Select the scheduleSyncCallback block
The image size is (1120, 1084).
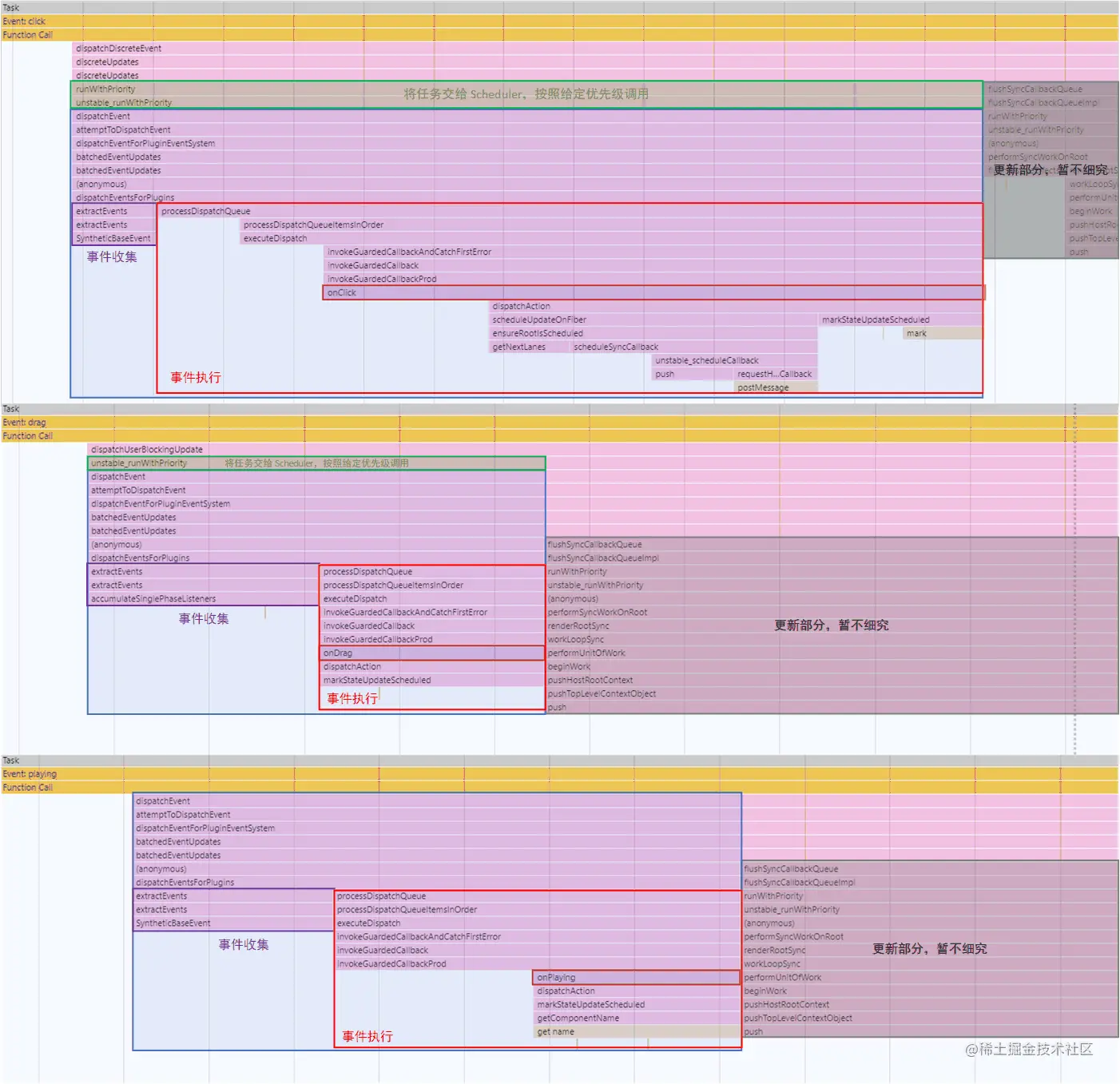tap(615, 347)
